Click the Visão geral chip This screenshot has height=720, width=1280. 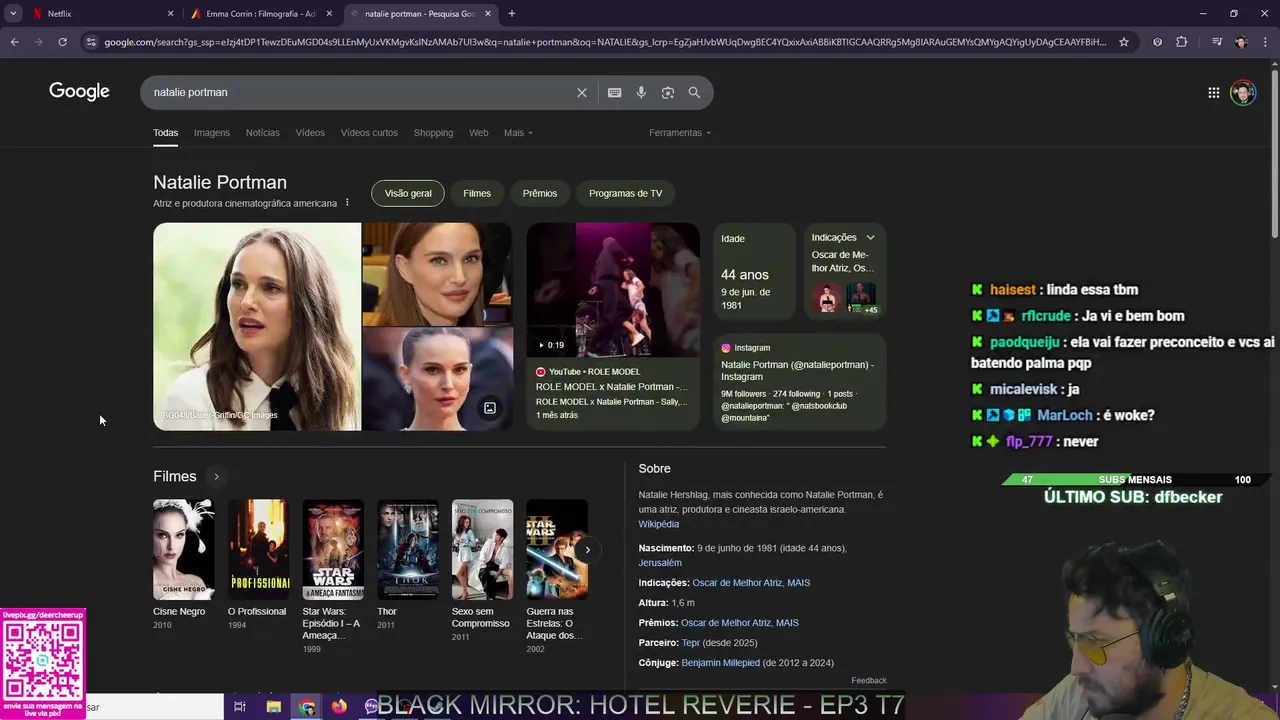[408, 193]
